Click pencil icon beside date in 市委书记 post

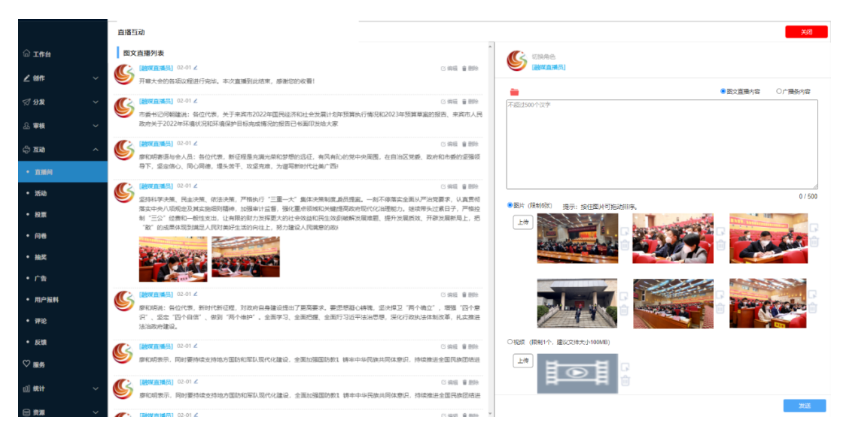point(195,101)
